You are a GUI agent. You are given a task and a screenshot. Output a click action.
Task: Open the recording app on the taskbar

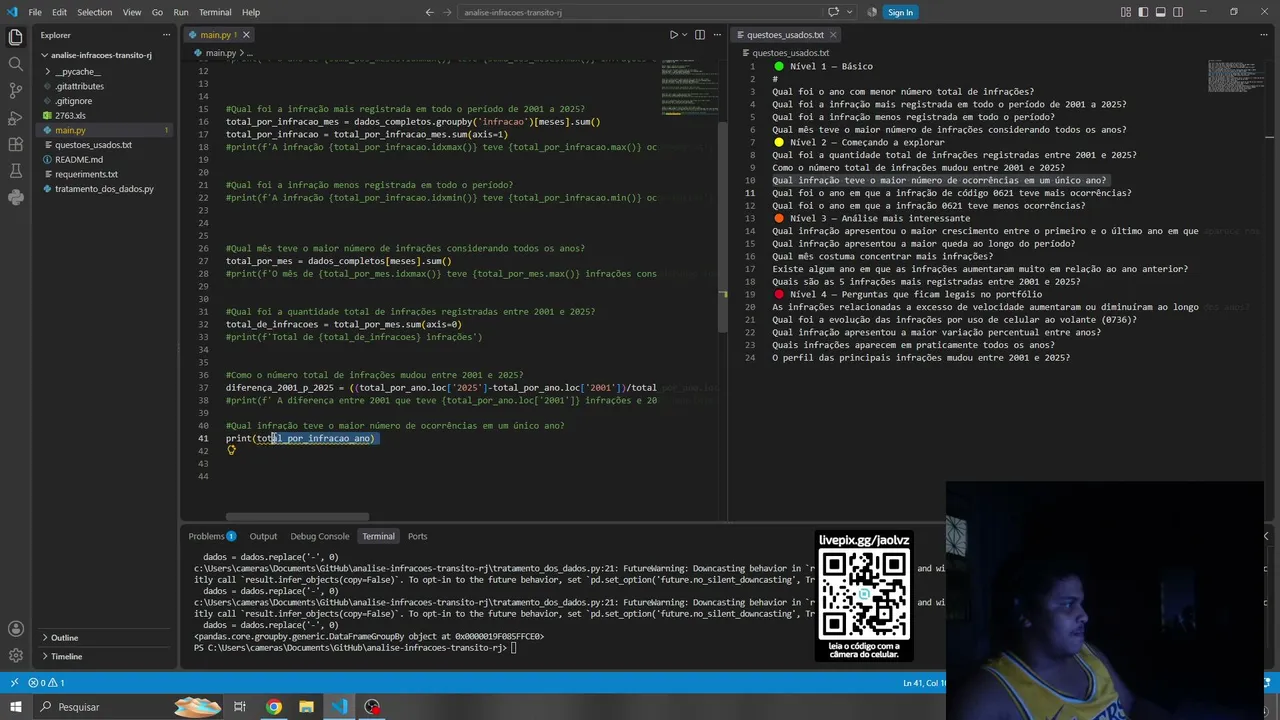372,707
